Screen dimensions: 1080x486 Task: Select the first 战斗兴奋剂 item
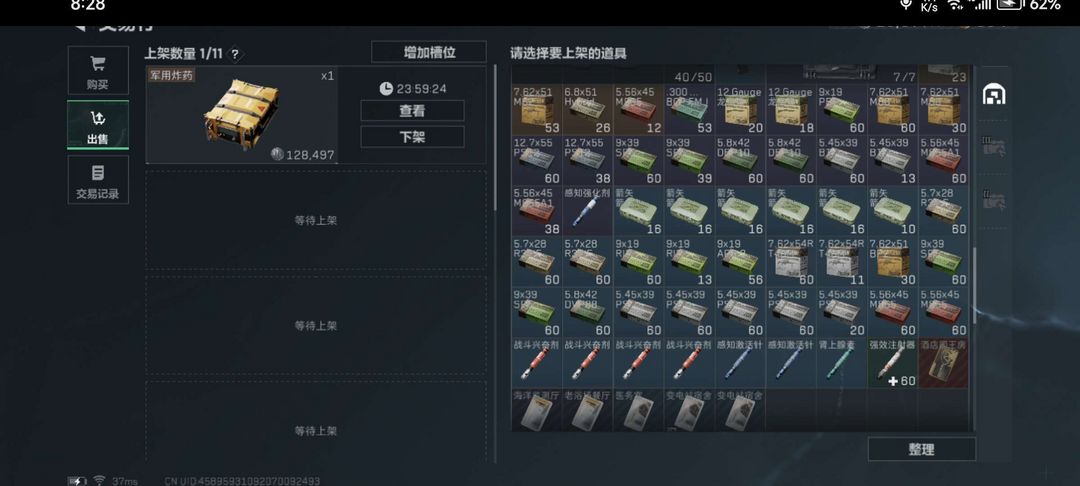537,363
